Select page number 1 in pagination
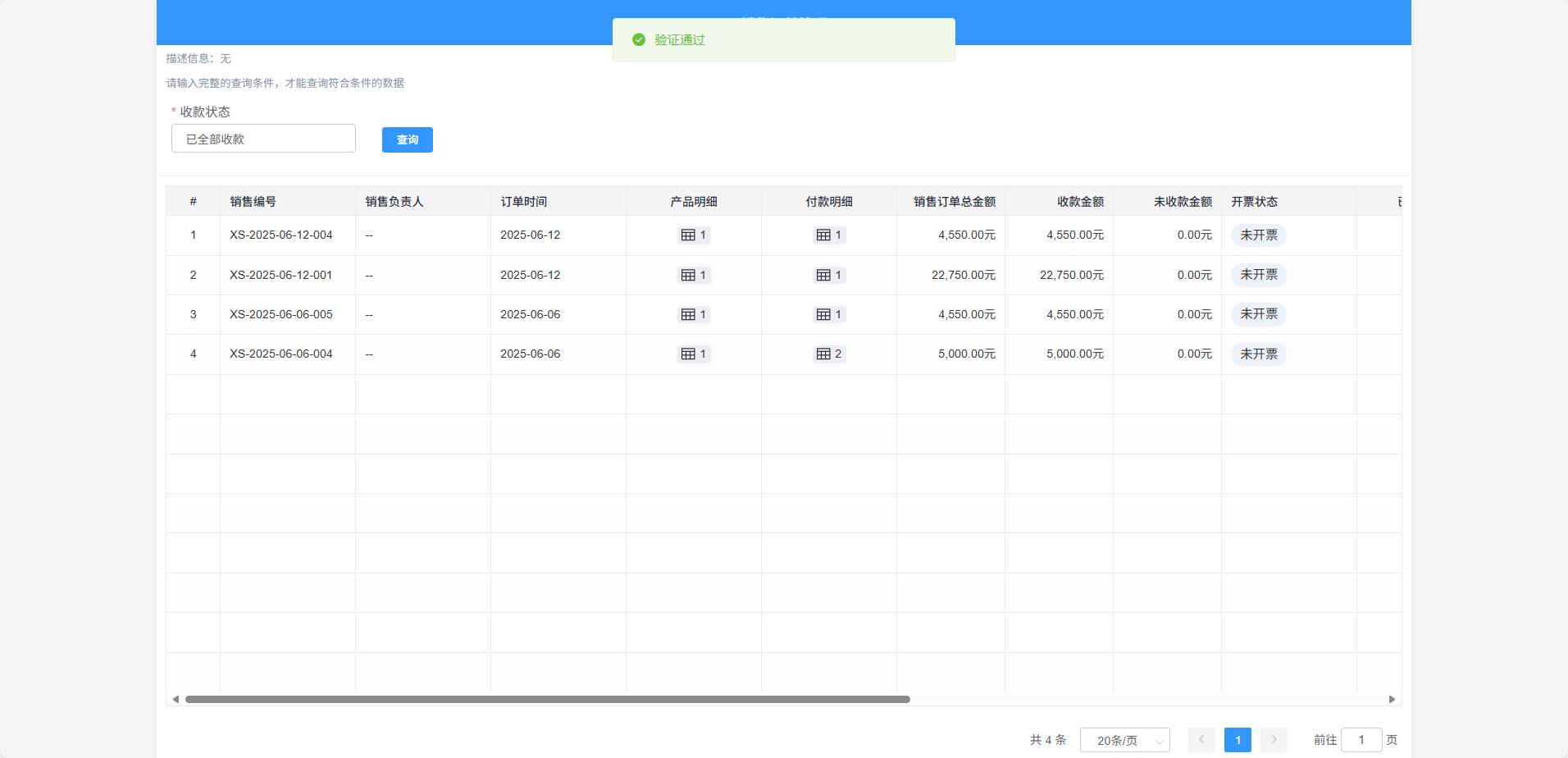1568x758 pixels. [1238, 740]
